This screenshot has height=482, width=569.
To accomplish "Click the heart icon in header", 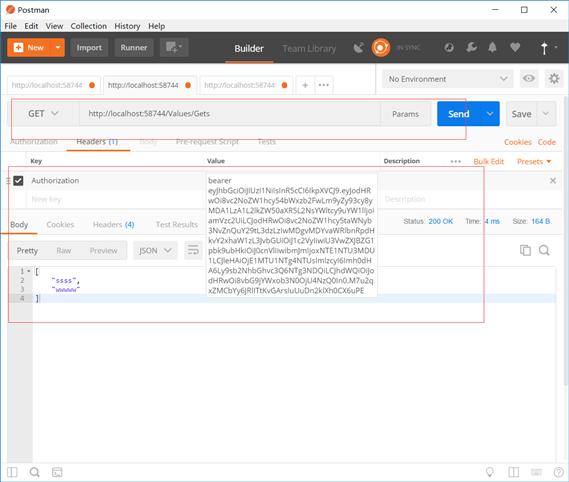I will click(x=515, y=47).
